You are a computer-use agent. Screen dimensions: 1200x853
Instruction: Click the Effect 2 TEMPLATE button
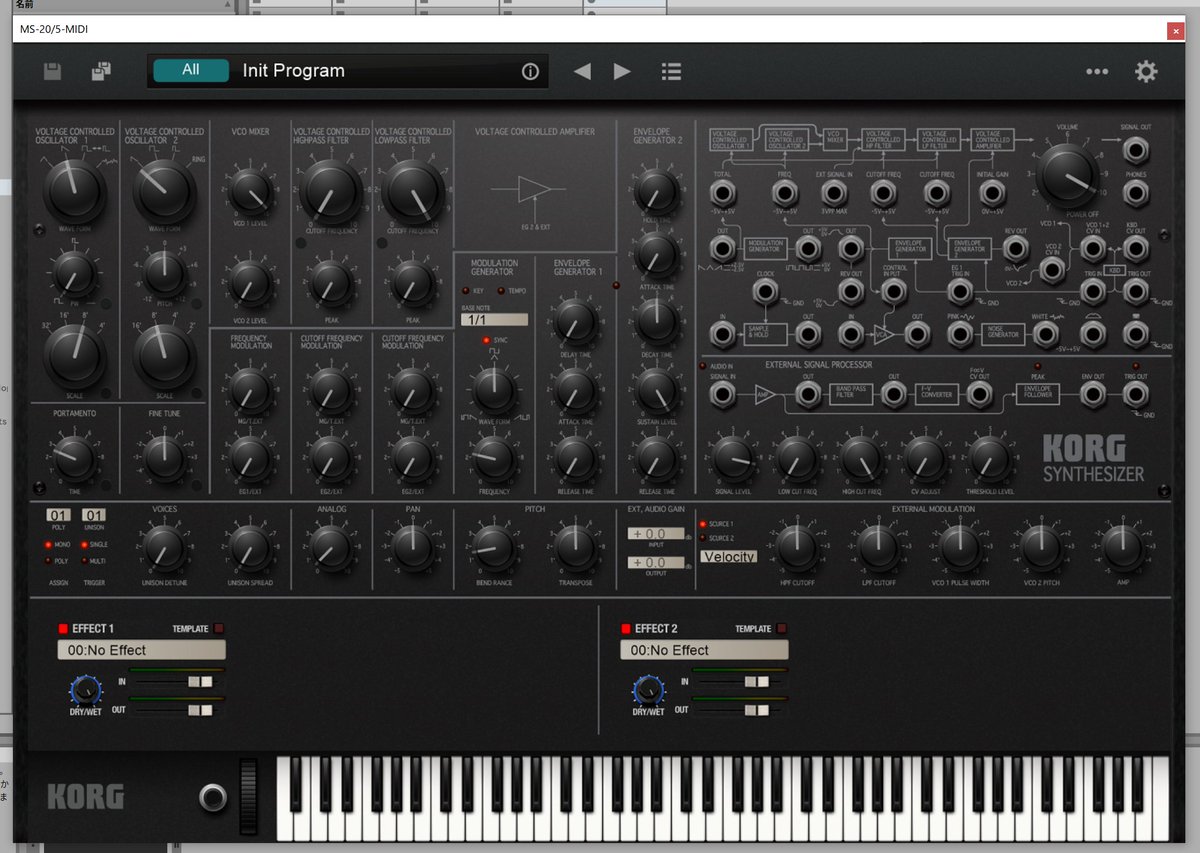point(782,629)
